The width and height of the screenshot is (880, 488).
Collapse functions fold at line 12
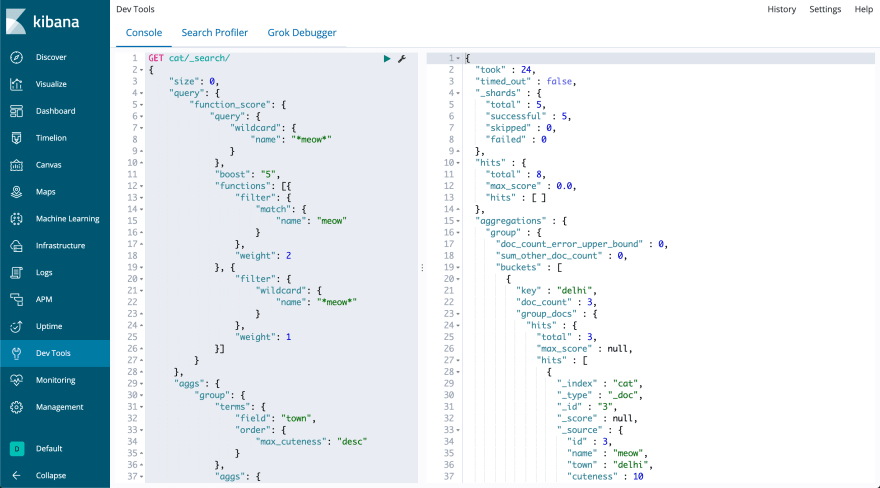coord(141,186)
